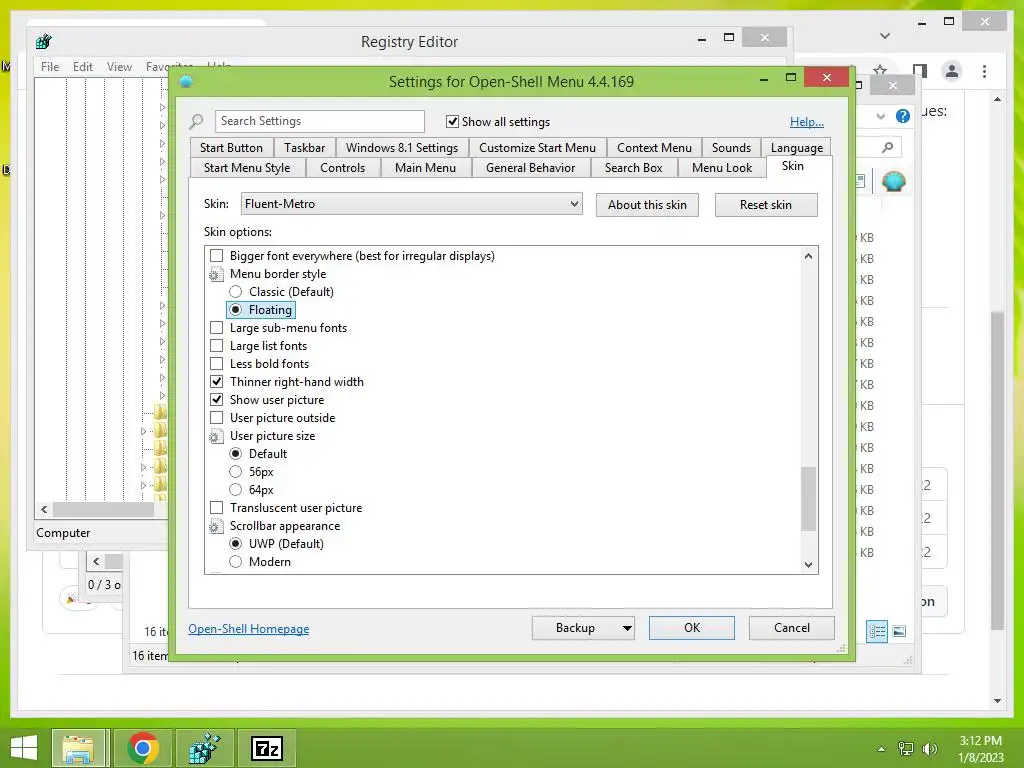Click the volume speaker icon in system tray
Image resolution: width=1024 pixels, height=768 pixels.
pyautogui.click(x=929, y=749)
